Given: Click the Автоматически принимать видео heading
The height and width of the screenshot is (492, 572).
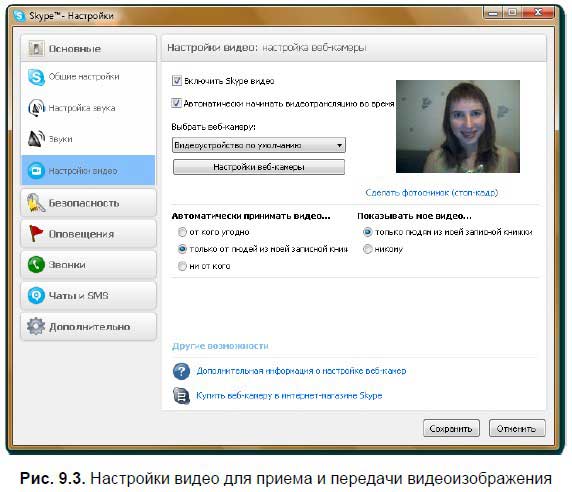Looking at the screenshot, I should pos(251,216).
